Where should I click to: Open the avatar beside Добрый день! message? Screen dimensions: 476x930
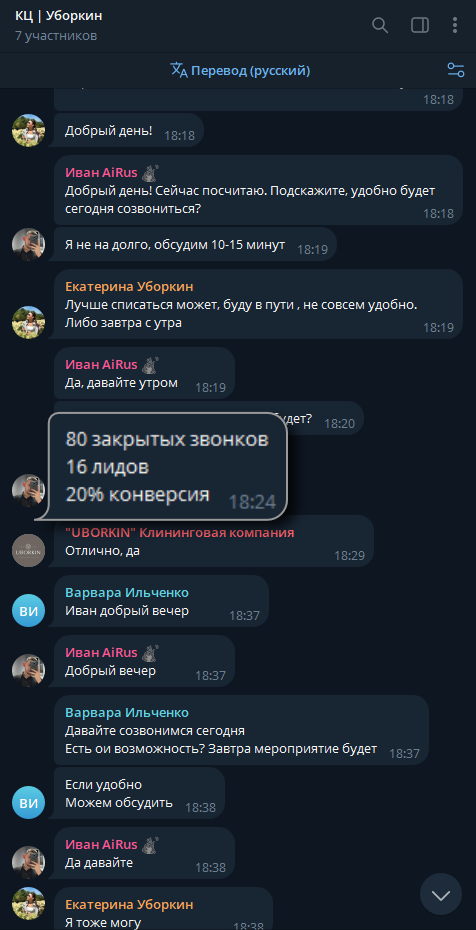(28, 130)
